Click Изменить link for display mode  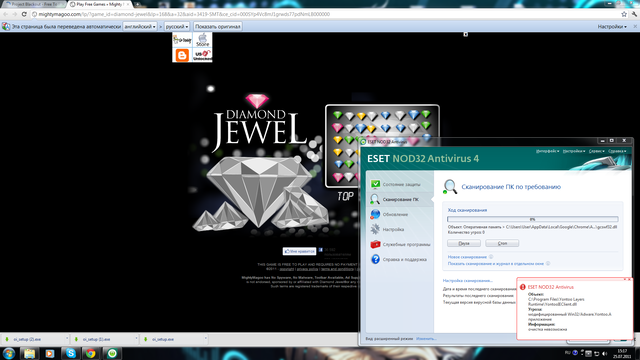[x=426, y=339]
